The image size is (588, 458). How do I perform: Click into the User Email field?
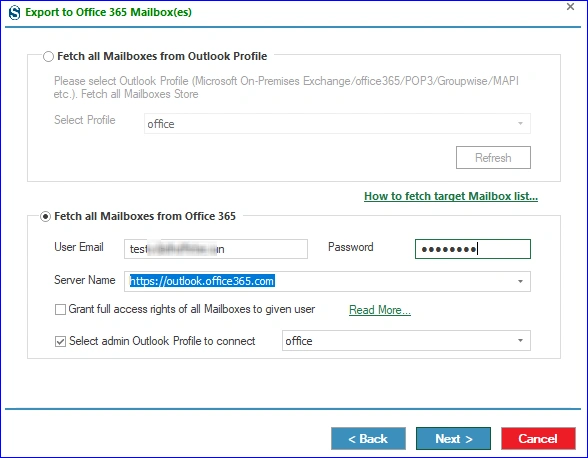216,249
